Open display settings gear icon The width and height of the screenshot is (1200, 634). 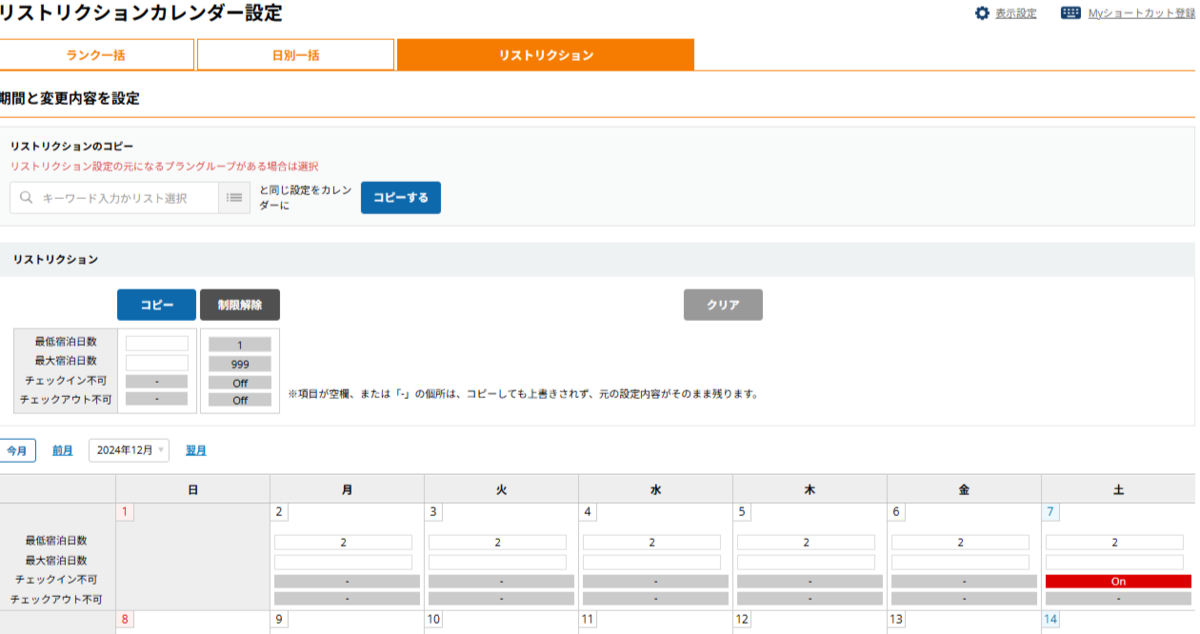tap(982, 13)
